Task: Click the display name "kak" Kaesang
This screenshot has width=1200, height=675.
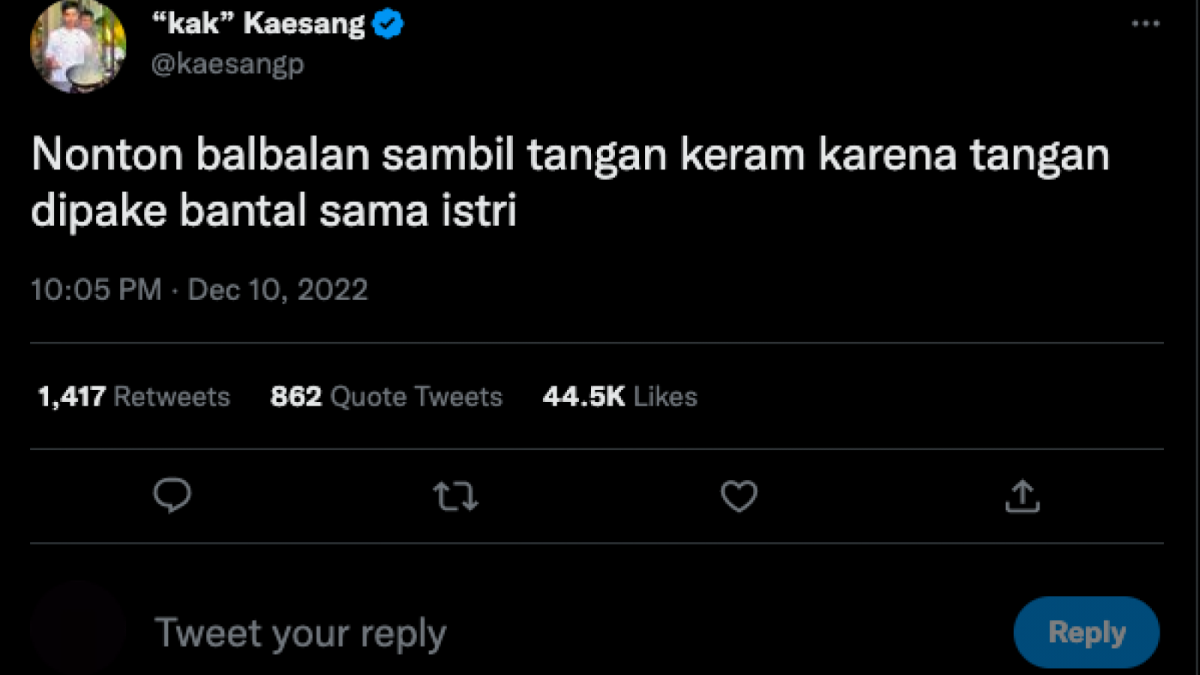Action: [255, 23]
